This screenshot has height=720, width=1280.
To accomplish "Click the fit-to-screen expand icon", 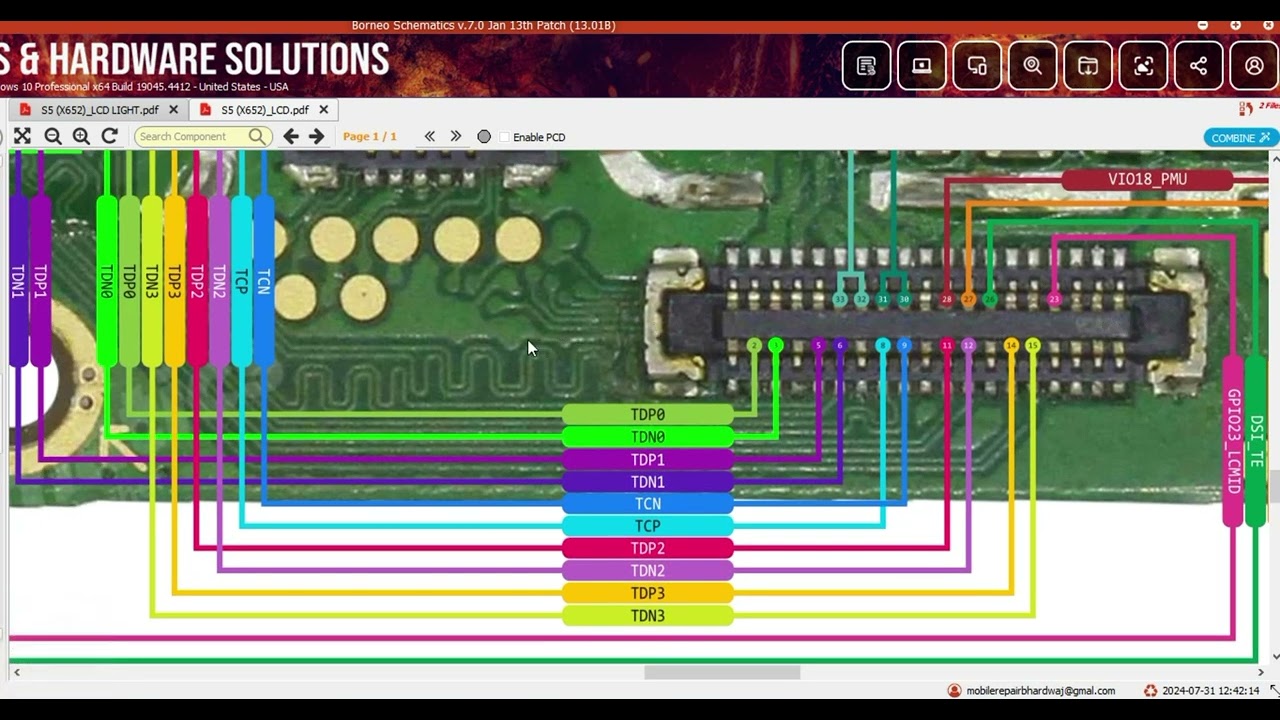I will tap(22, 136).
